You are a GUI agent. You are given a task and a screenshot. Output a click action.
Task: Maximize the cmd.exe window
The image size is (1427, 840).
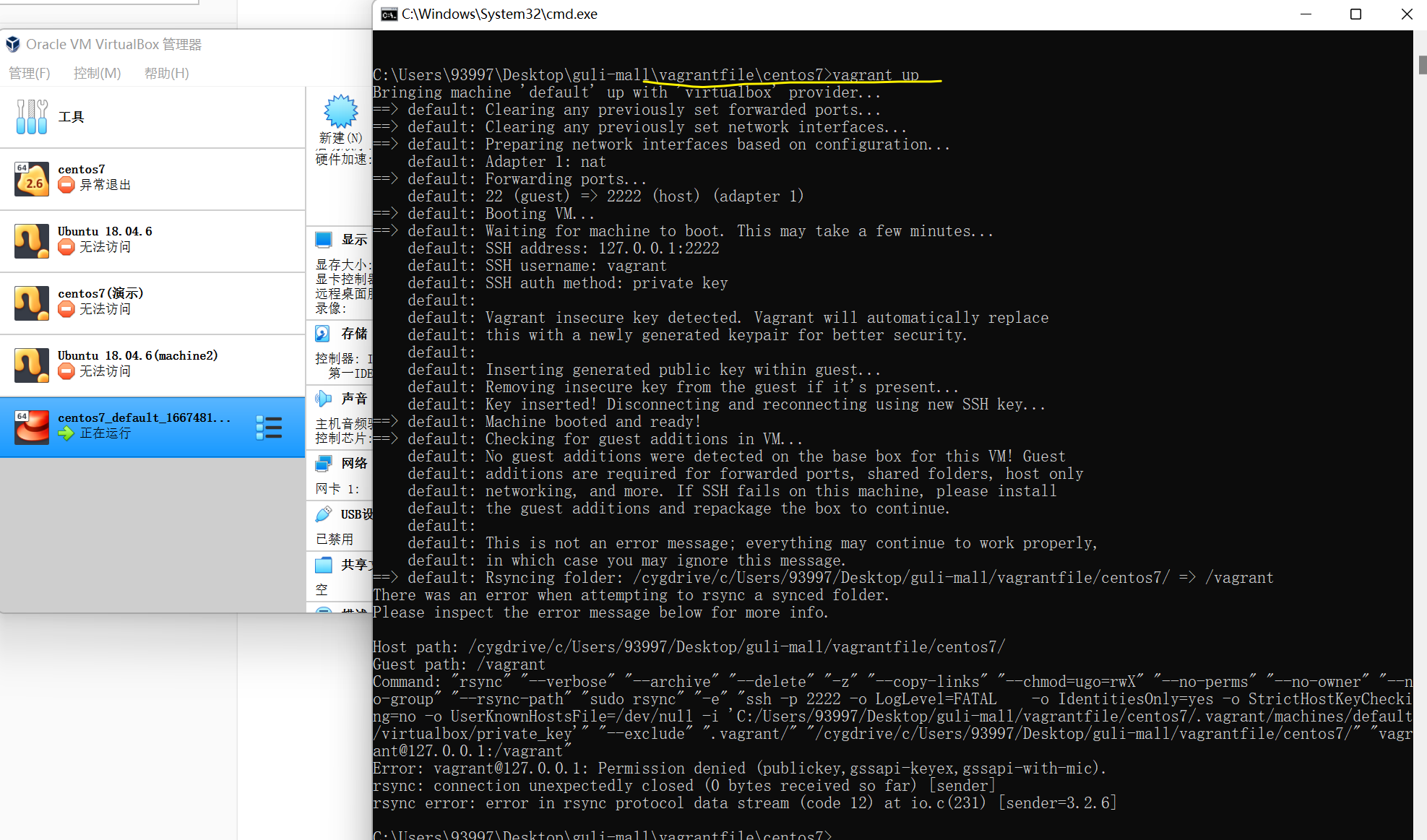point(1355,14)
